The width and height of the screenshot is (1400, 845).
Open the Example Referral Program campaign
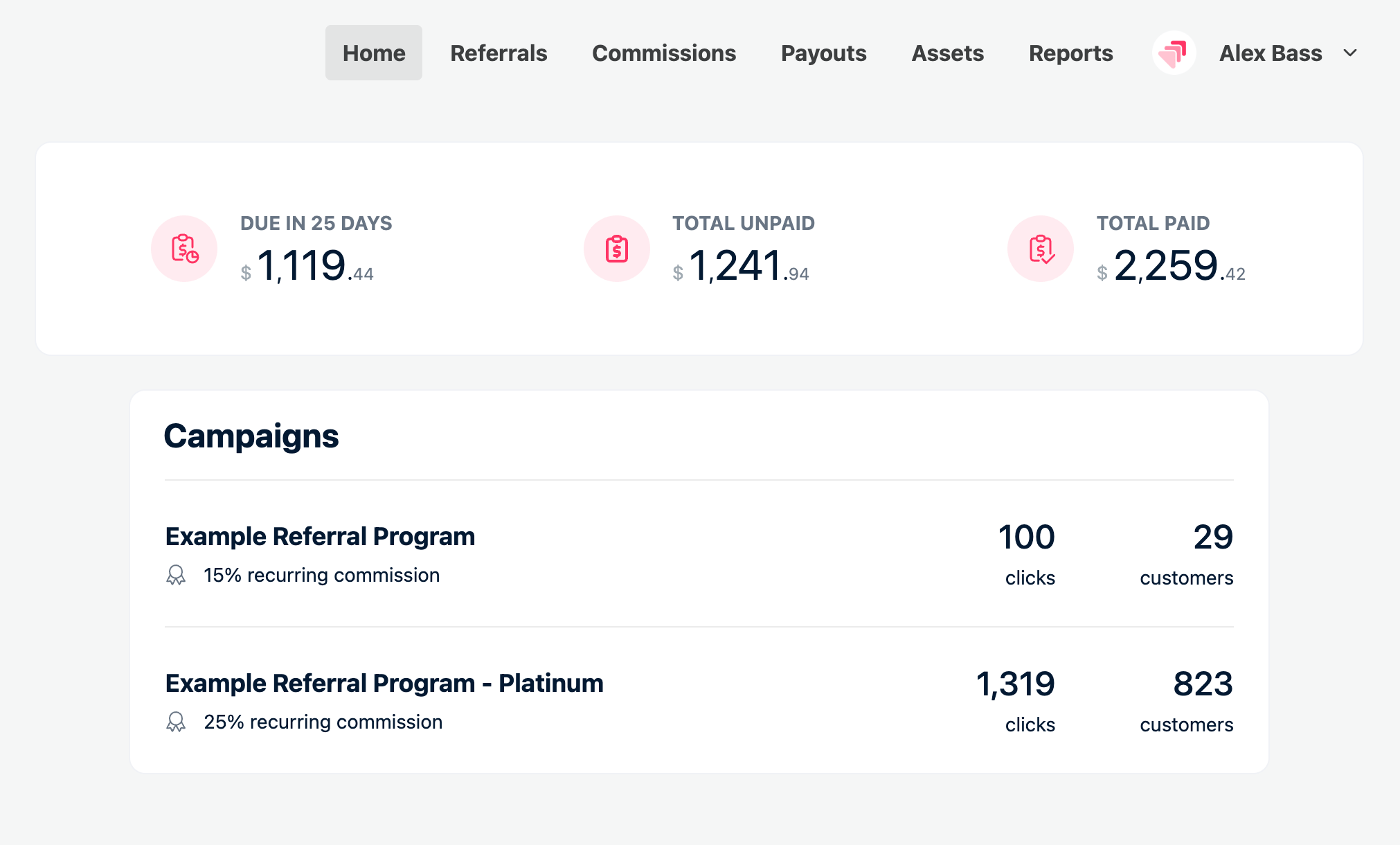[x=320, y=537]
